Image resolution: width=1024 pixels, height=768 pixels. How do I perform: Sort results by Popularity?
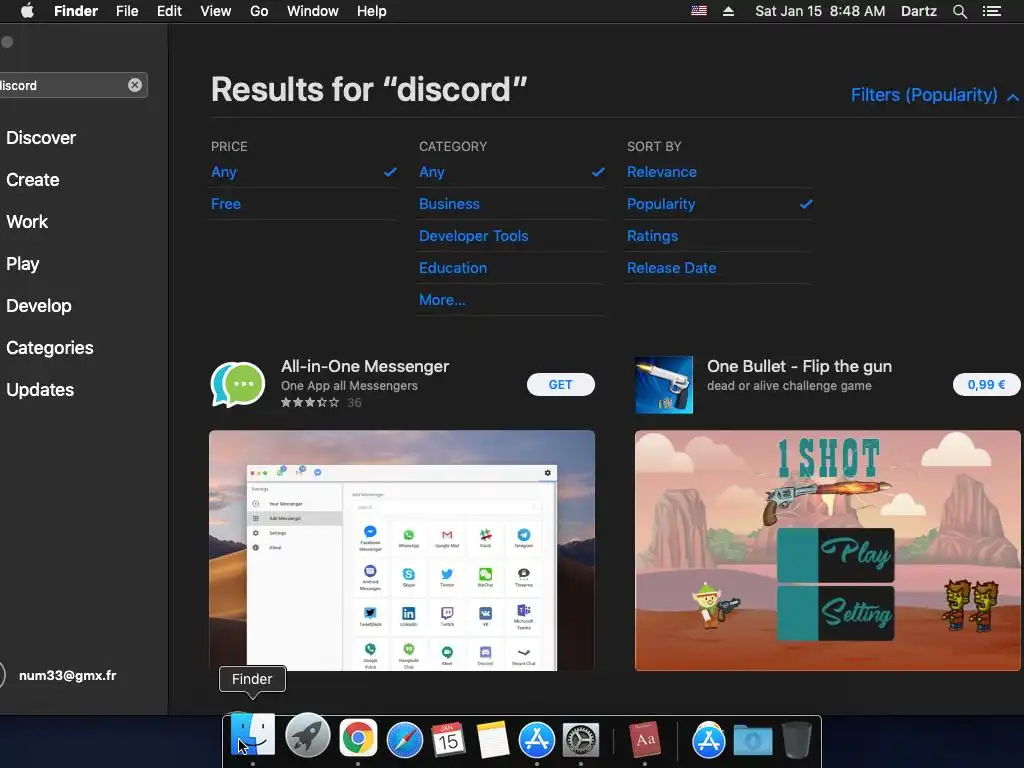click(720, 204)
